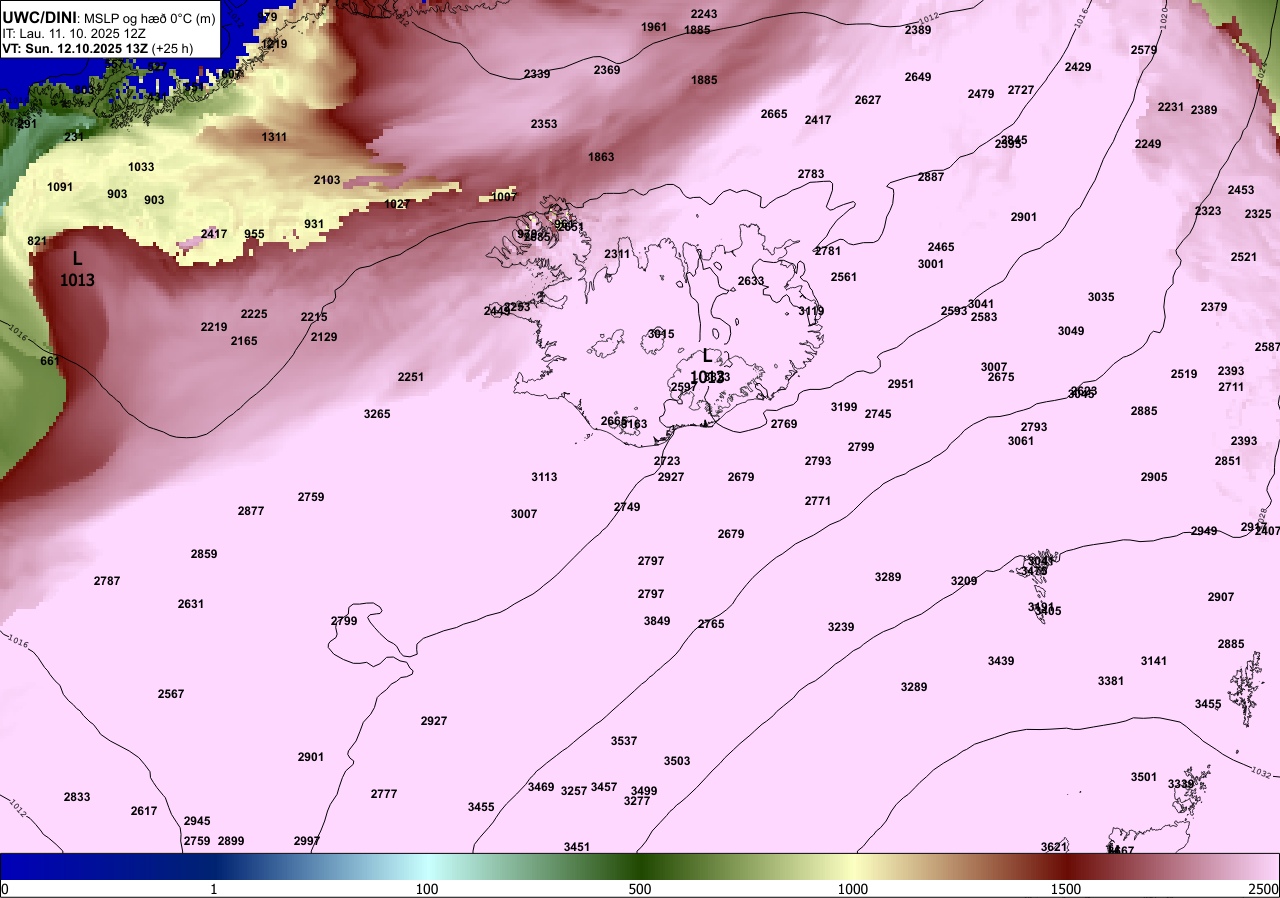The width and height of the screenshot is (1280, 898).
Task: Select the 821 value
Action: (x=37, y=241)
